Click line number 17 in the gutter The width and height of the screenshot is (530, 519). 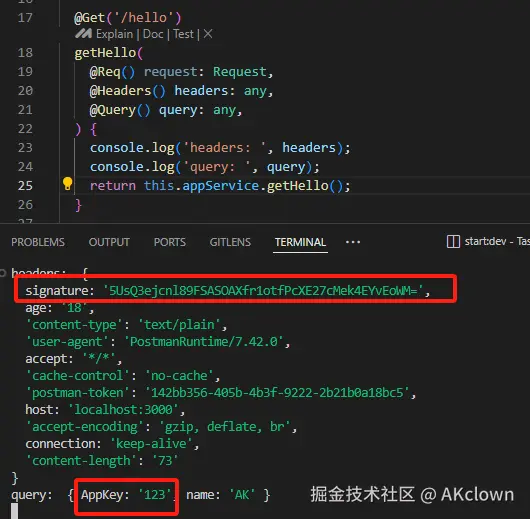(x=25, y=17)
